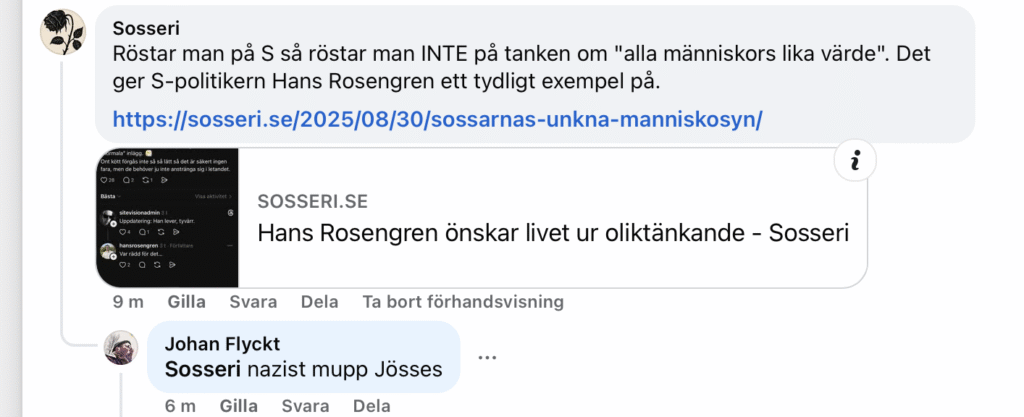
Task: Click the bold Sosseri mention in Johan's reply
Action: click(202, 369)
